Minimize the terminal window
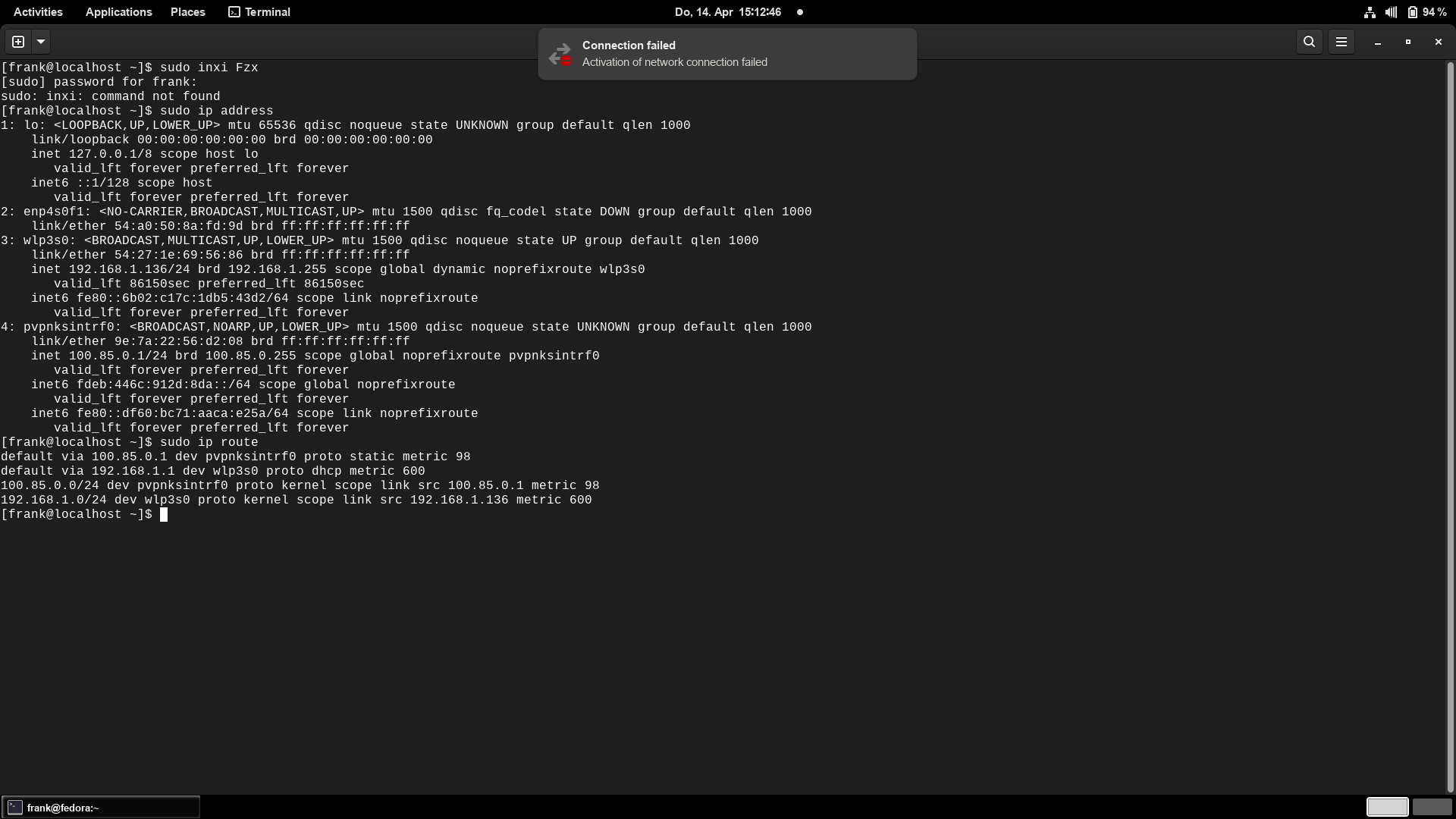1456x819 pixels. (x=1377, y=42)
